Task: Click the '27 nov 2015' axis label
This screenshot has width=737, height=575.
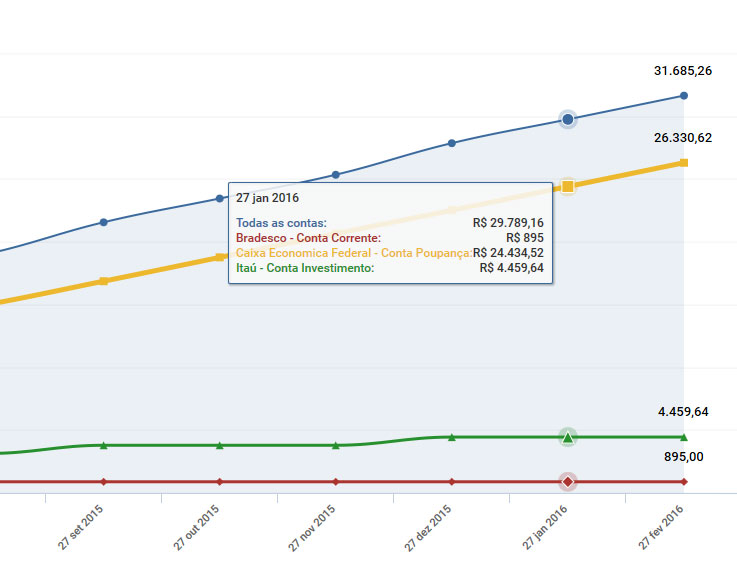Action: pos(312,528)
